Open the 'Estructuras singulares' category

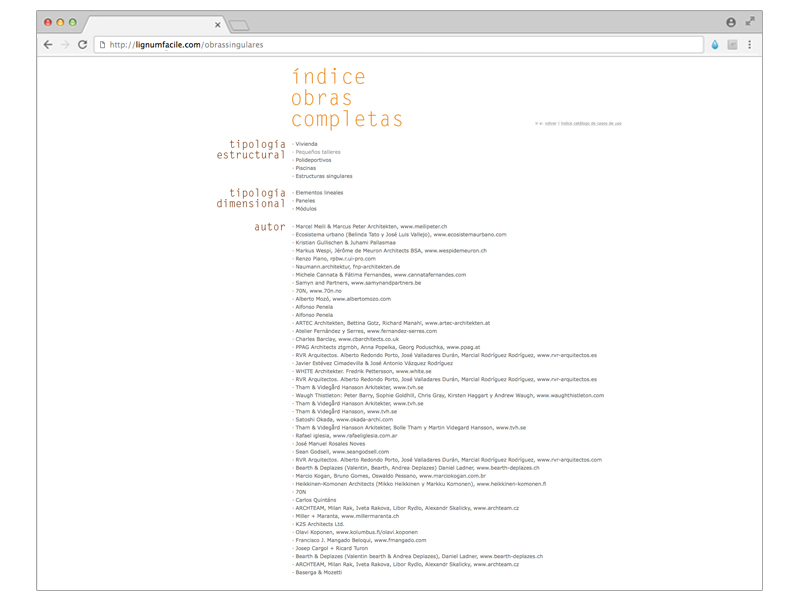point(323,176)
